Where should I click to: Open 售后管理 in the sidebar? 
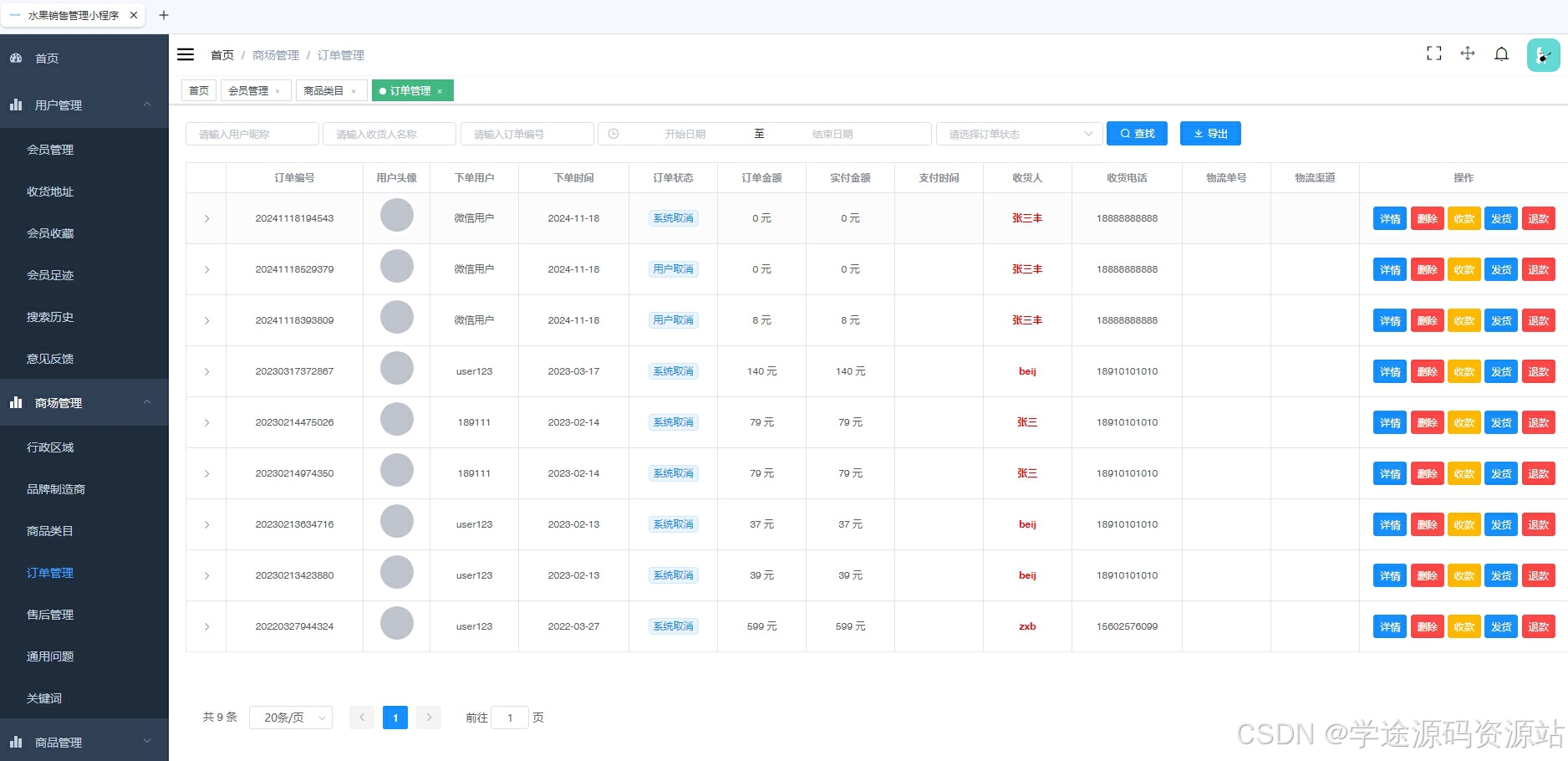84,615
